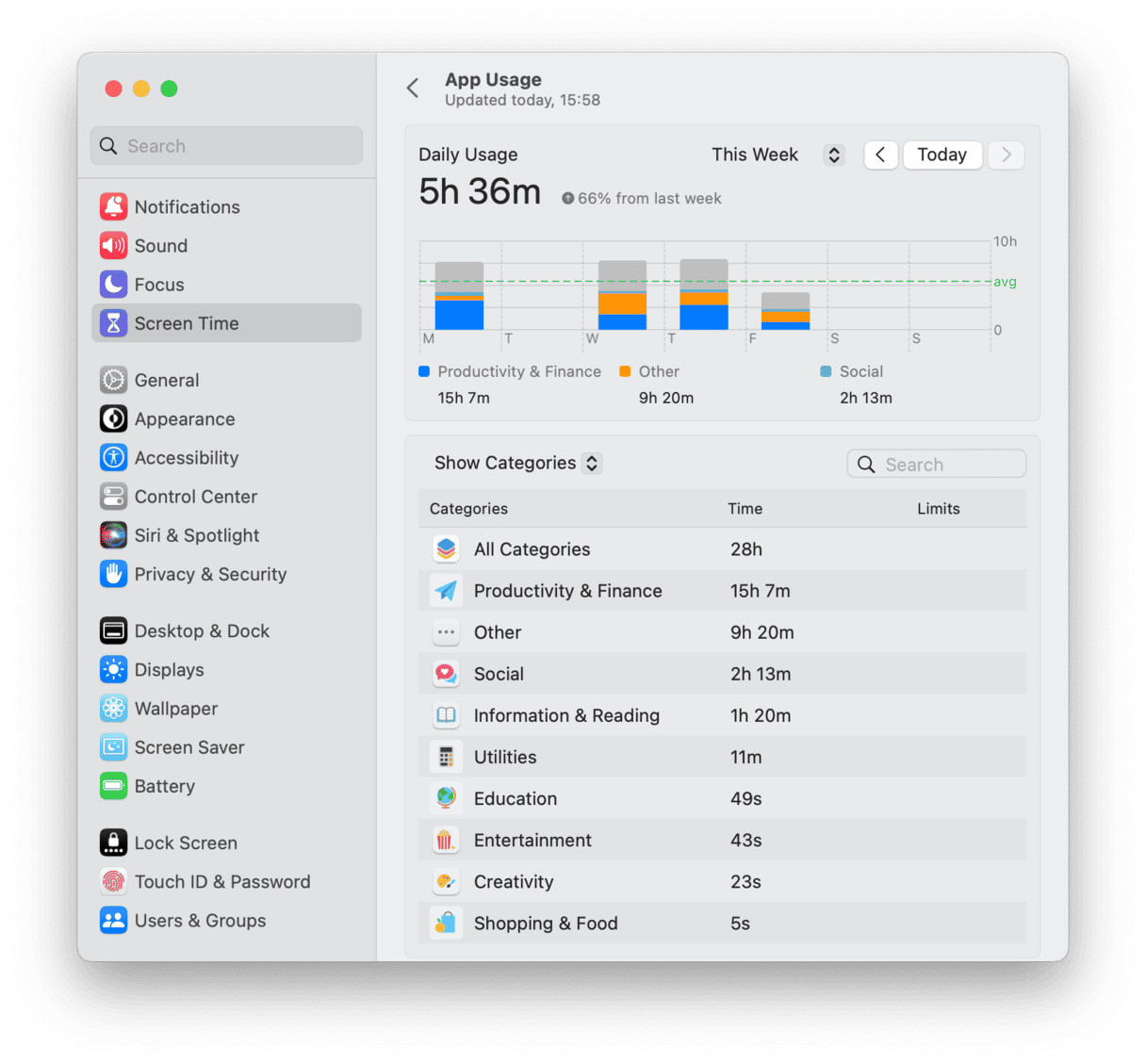Click the Shopping & Food bag icon

[446, 924]
